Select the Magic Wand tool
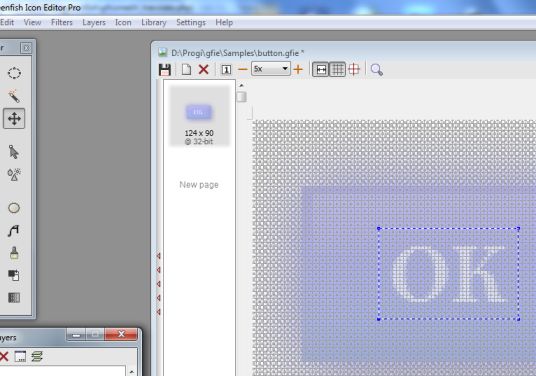The image size is (536, 376). [x=14, y=96]
